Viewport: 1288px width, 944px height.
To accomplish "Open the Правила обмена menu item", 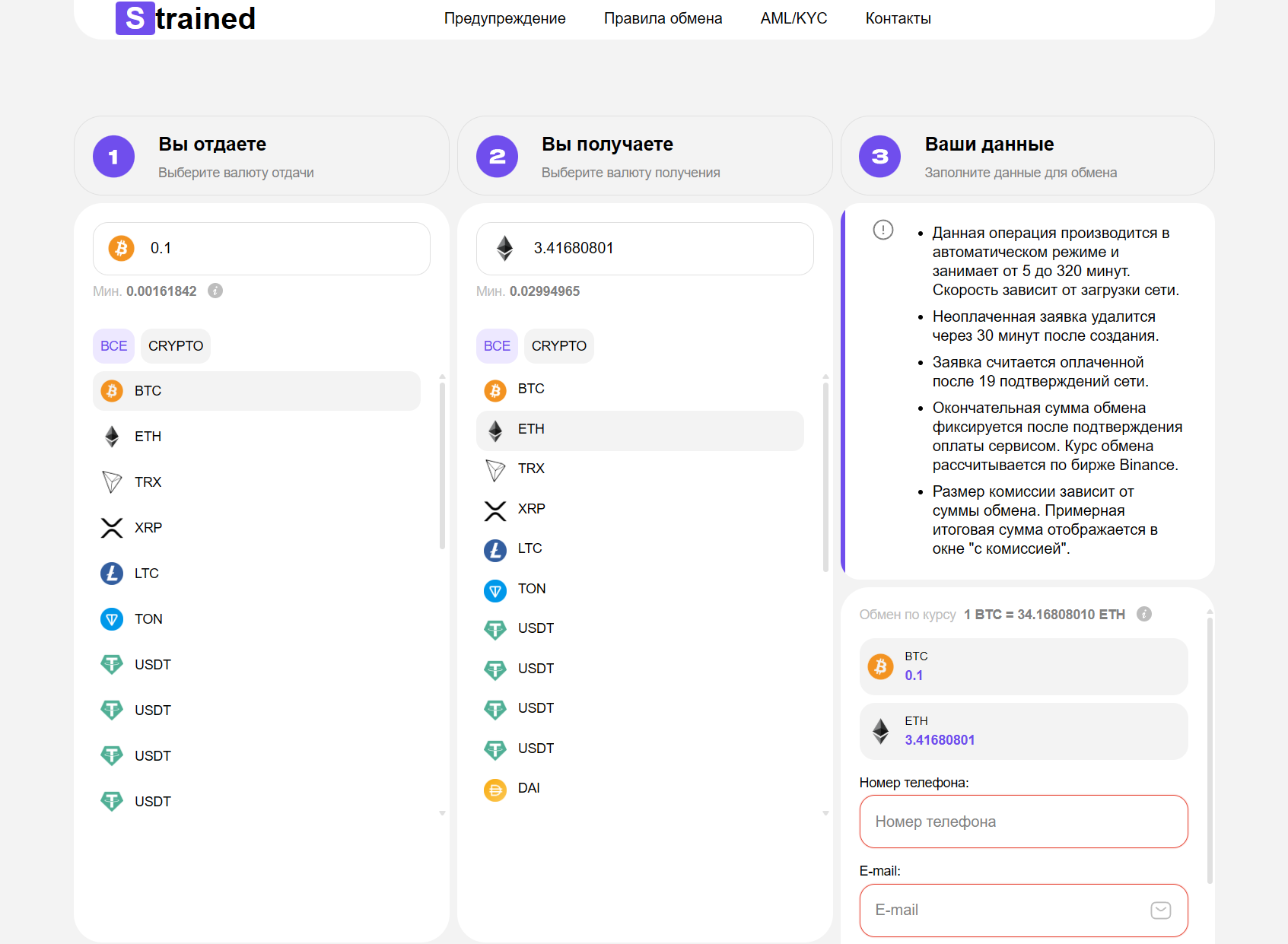I will [x=663, y=17].
